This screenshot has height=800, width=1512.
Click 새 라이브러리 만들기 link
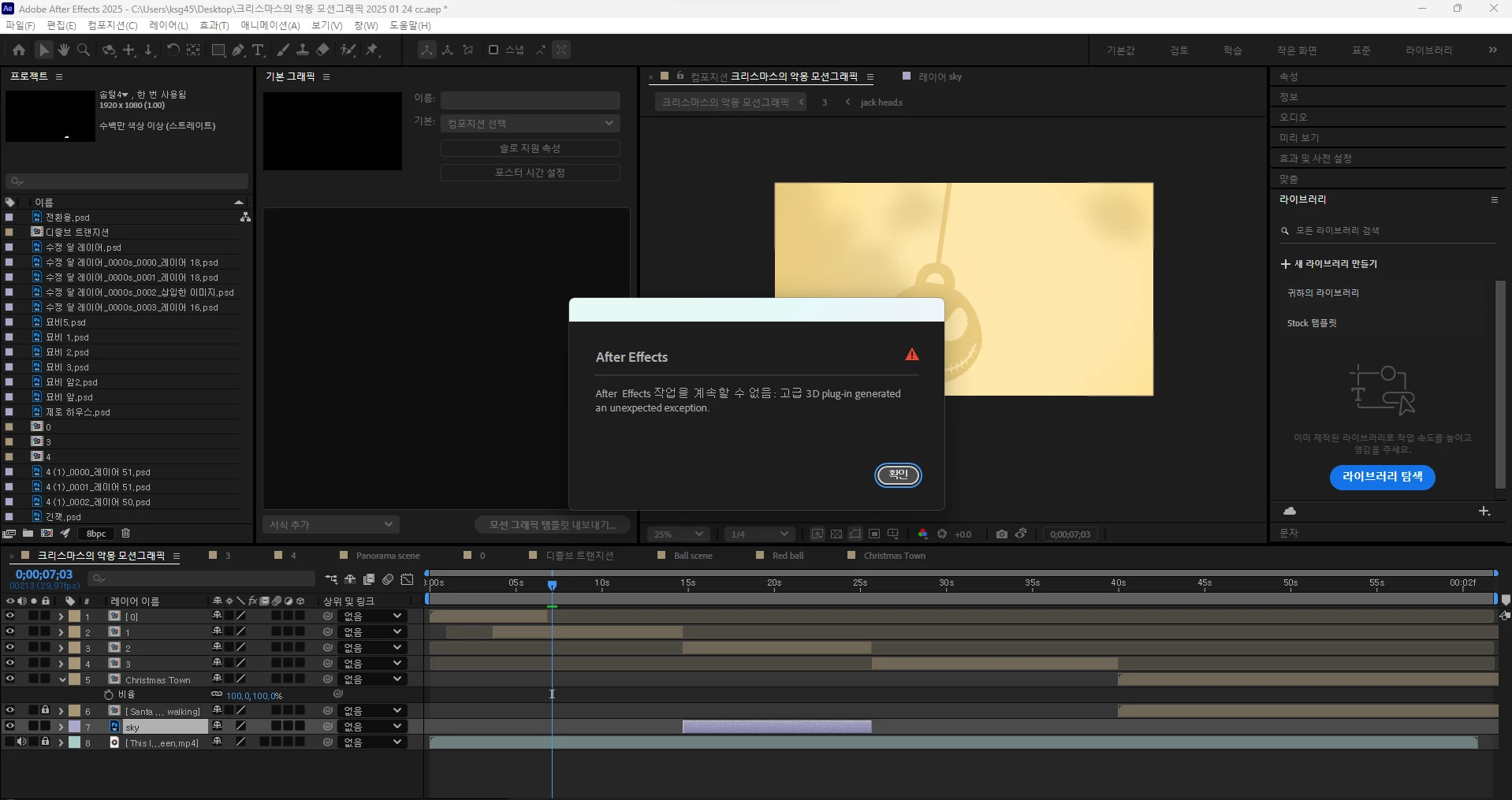[1329, 264]
